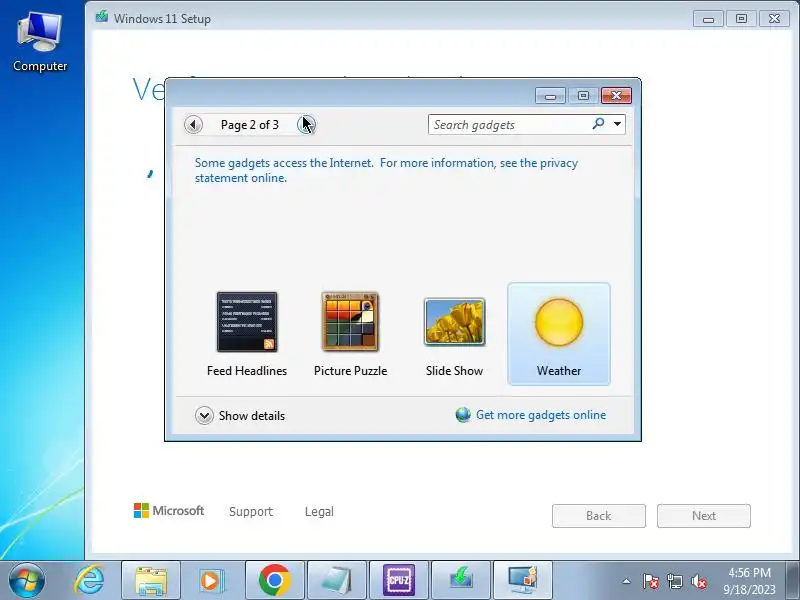The width and height of the screenshot is (800, 600).
Task: Maximize the gadget gallery window
Action: pos(583,95)
